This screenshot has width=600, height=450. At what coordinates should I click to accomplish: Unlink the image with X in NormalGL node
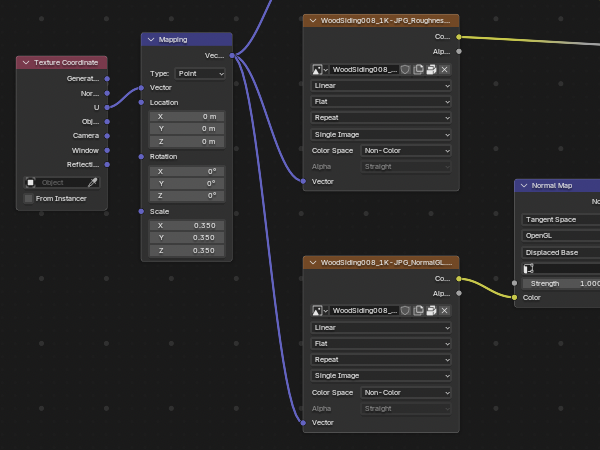click(444, 311)
